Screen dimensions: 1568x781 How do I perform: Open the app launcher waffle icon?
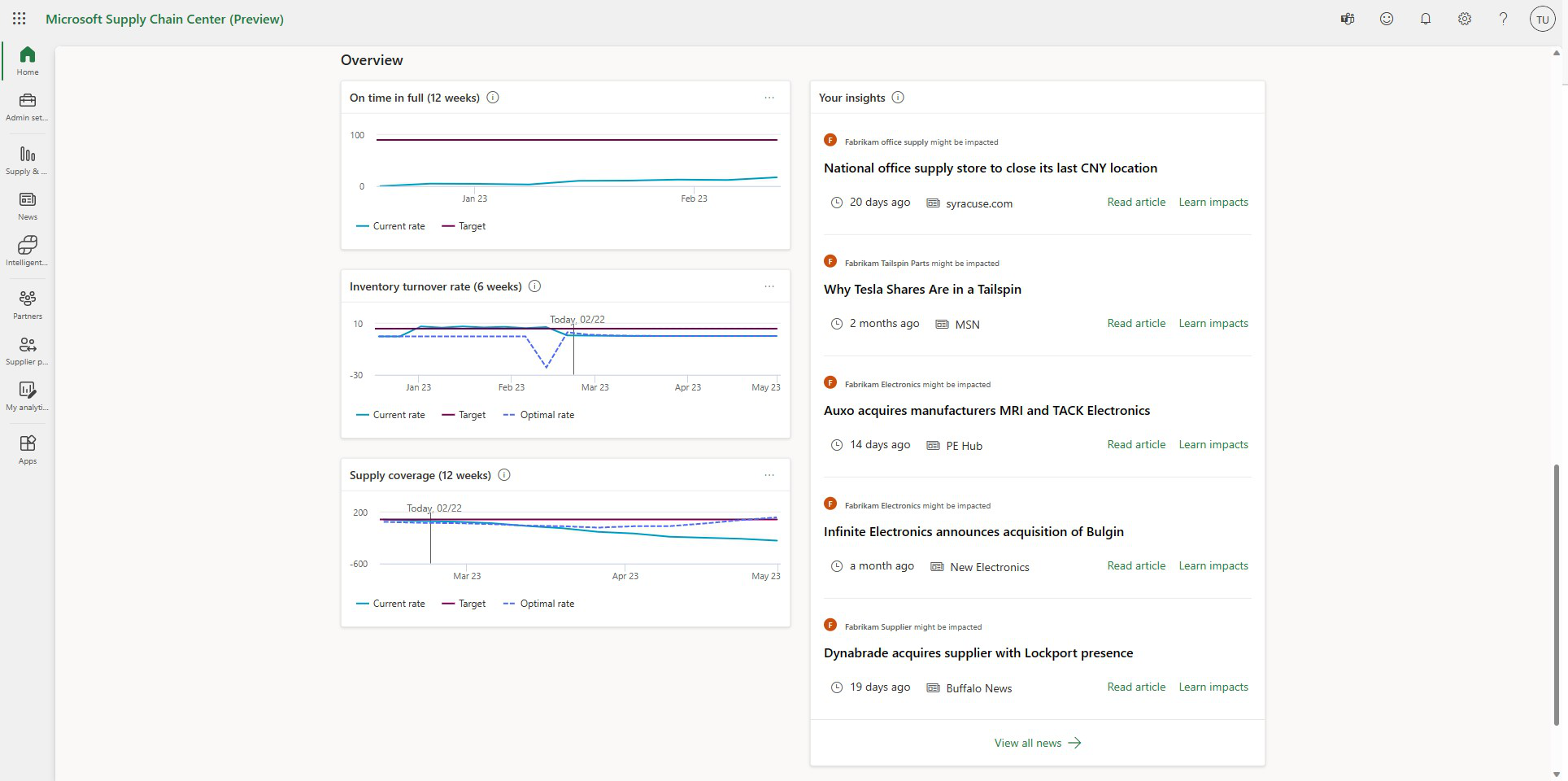20,19
